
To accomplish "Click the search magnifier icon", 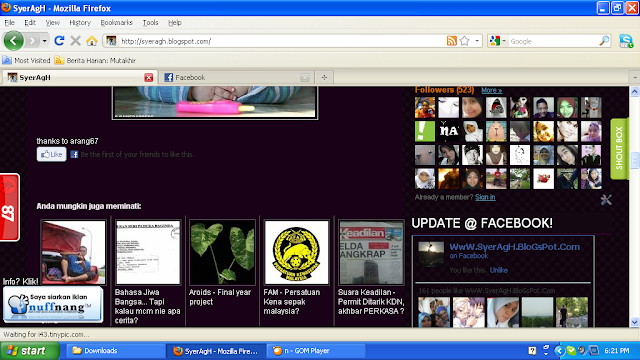I will pos(604,41).
